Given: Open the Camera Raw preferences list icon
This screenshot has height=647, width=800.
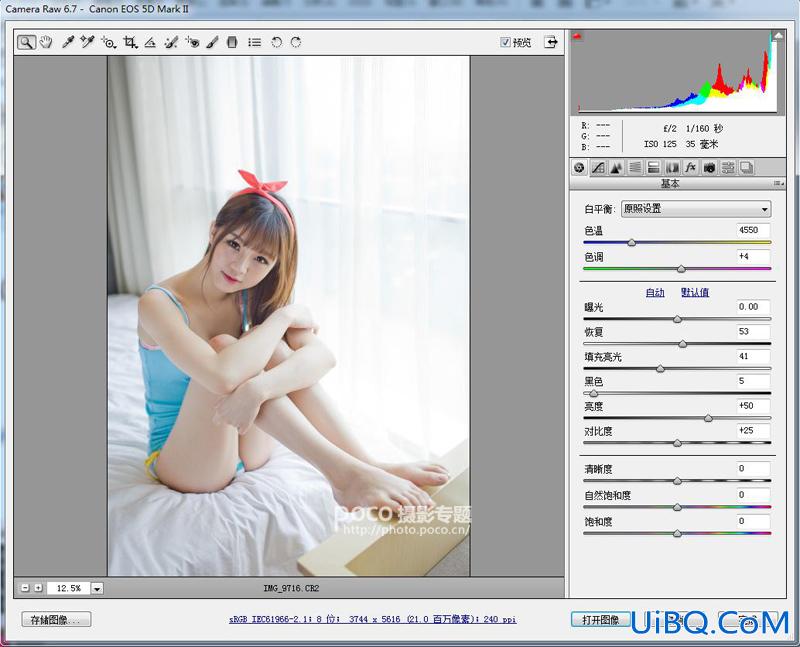Looking at the screenshot, I should click(254, 42).
